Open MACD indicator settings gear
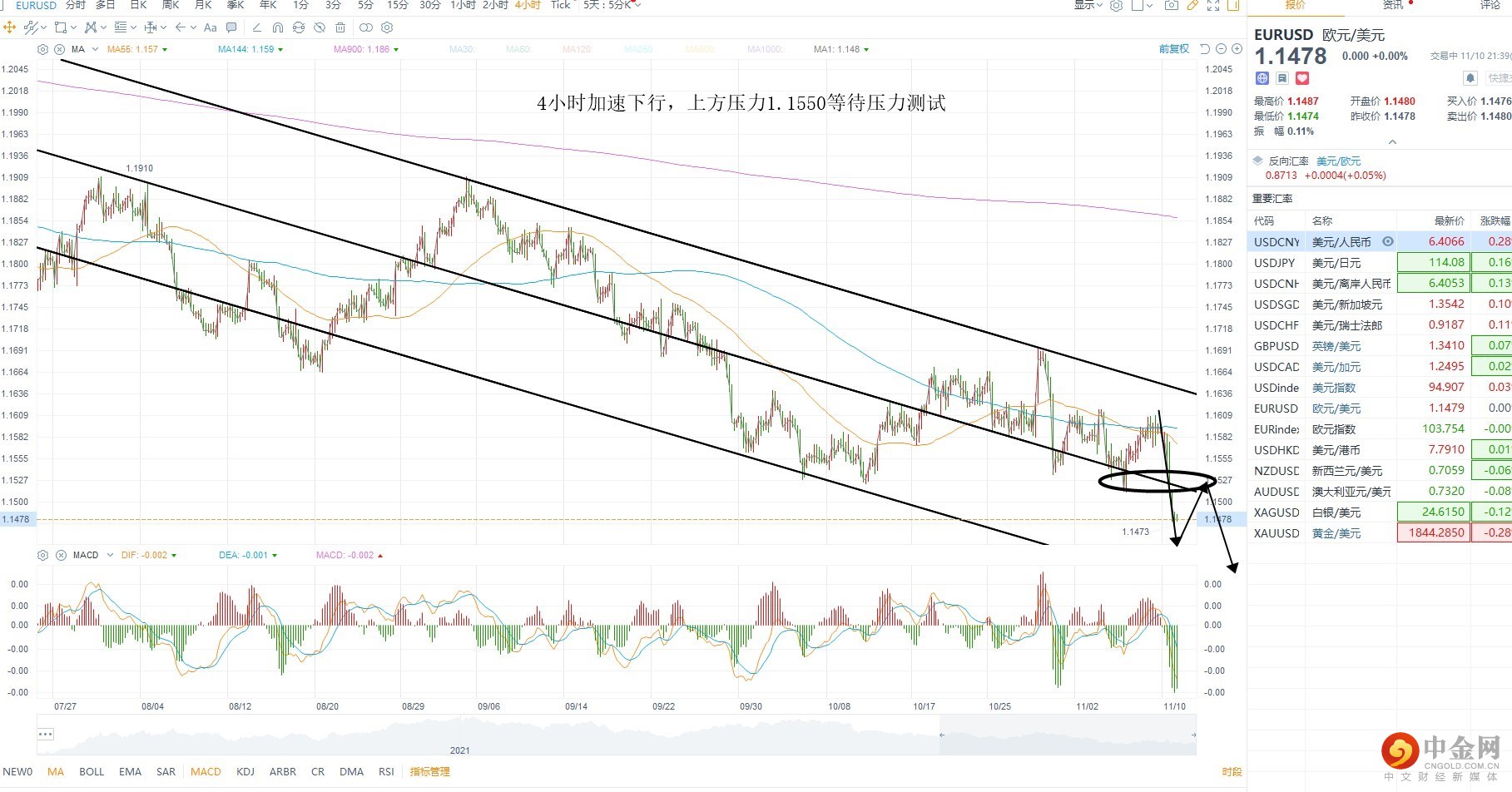Image resolution: width=1512 pixels, height=792 pixels. point(43,555)
